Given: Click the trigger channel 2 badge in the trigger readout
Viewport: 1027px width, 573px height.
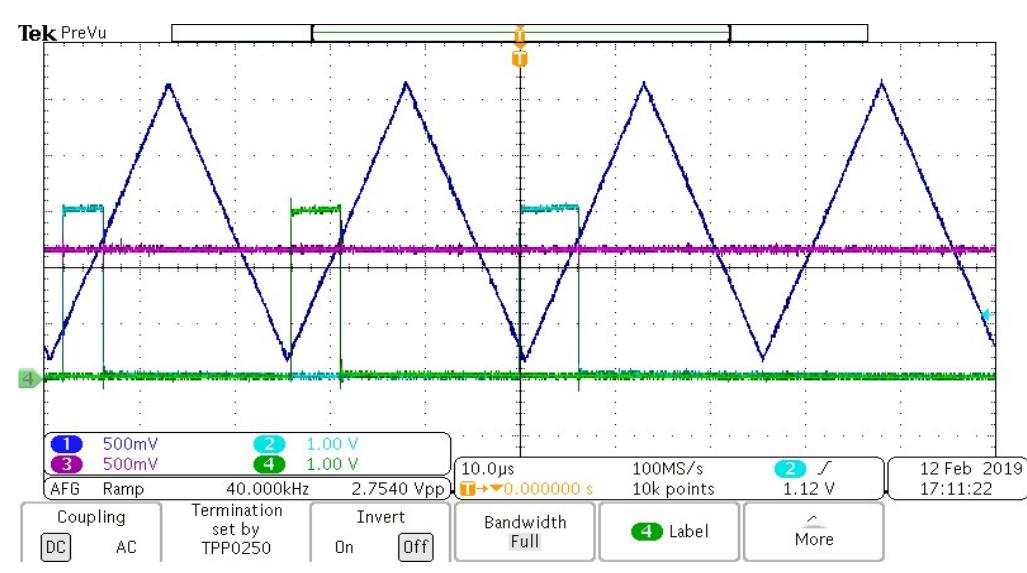Looking at the screenshot, I should 789,468.
